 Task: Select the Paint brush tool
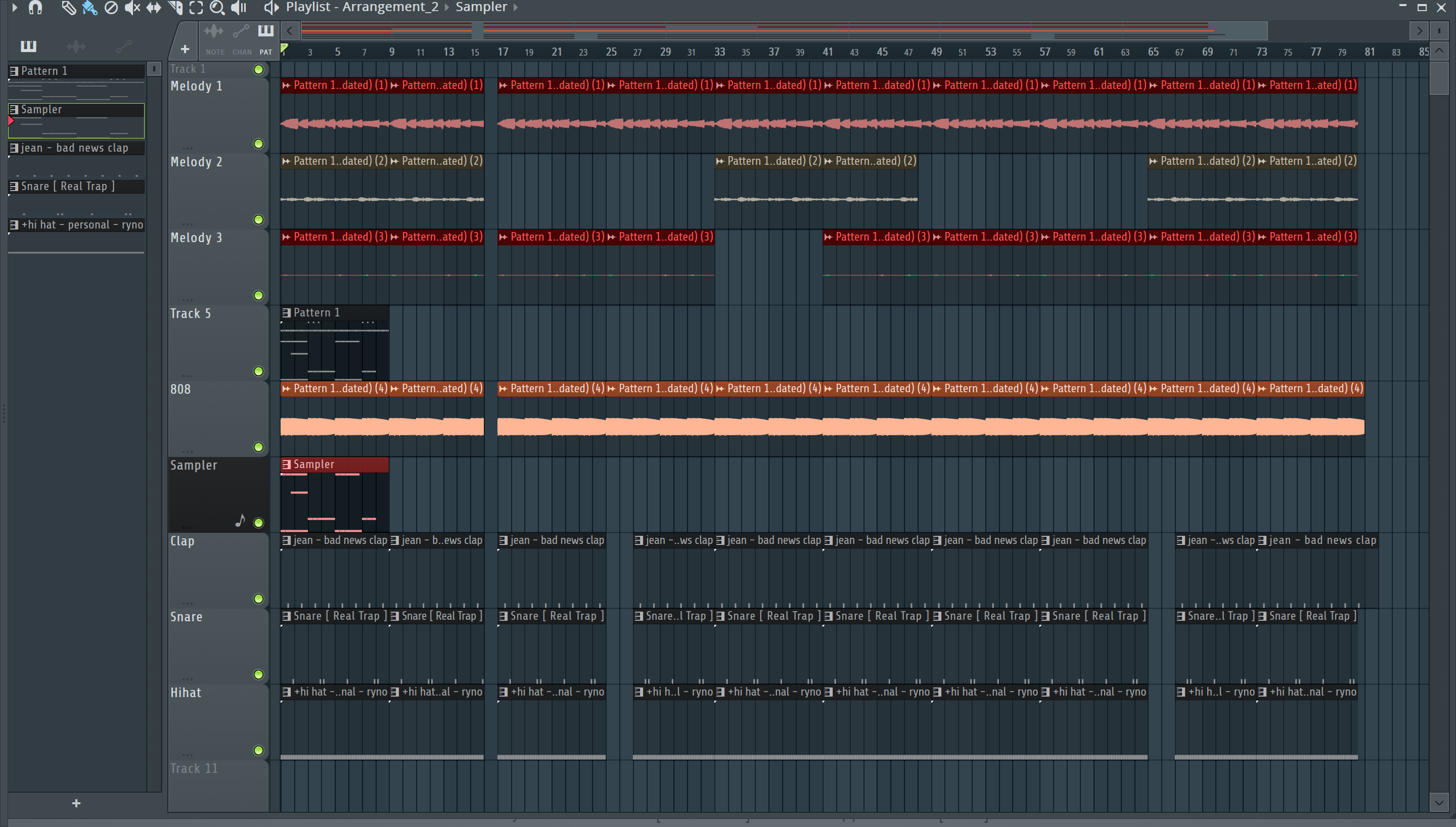tap(89, 8)
